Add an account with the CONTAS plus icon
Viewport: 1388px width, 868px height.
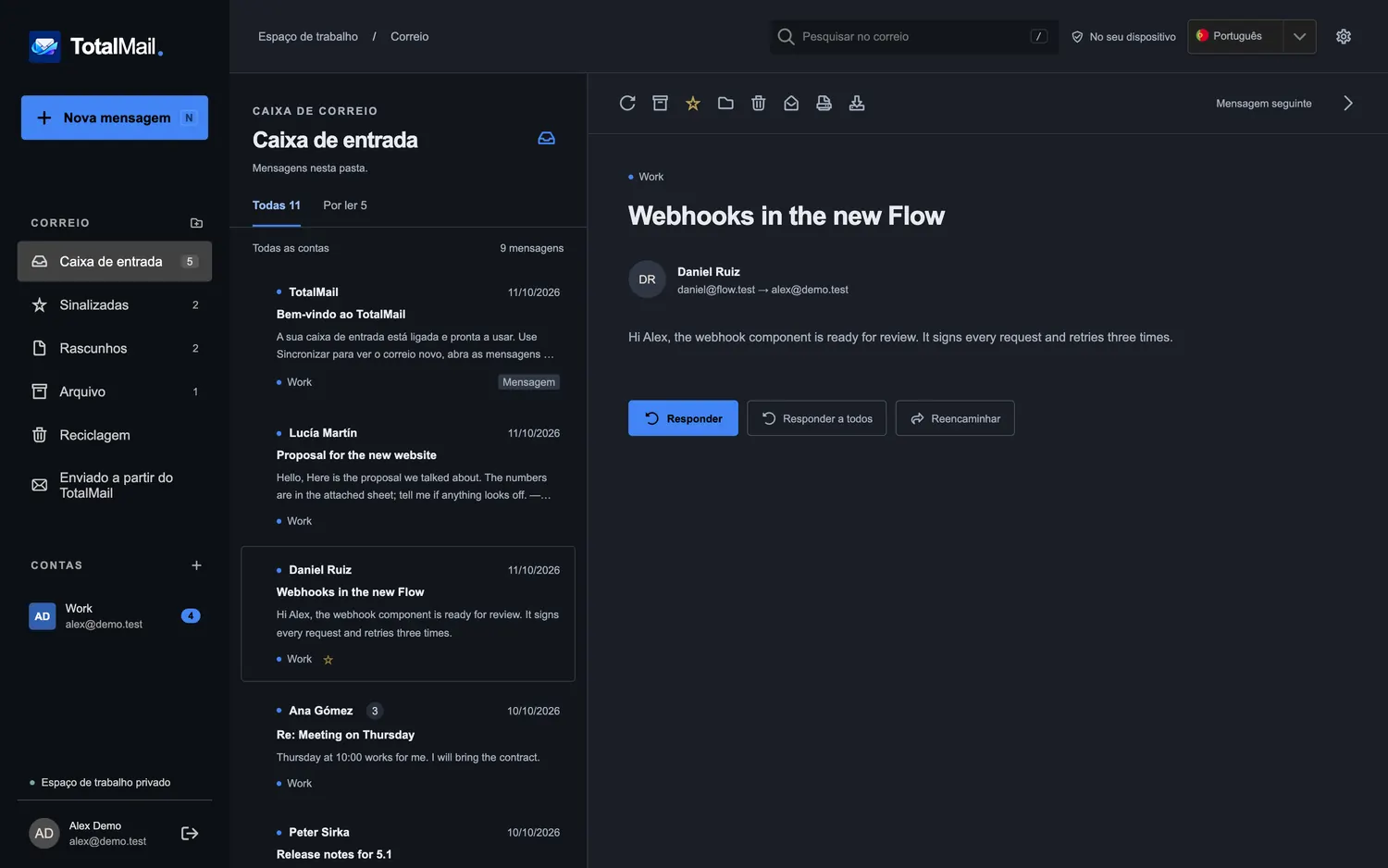196,565
